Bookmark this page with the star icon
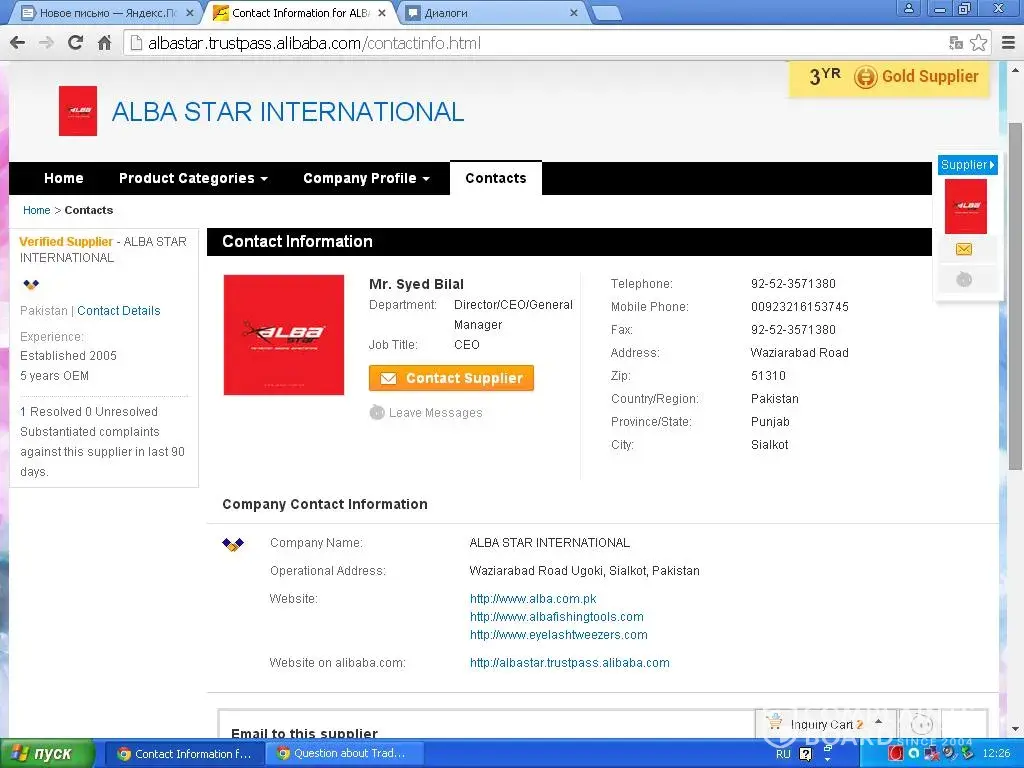This screenshot has height=768, width=1024. click(x=978, y=43)
